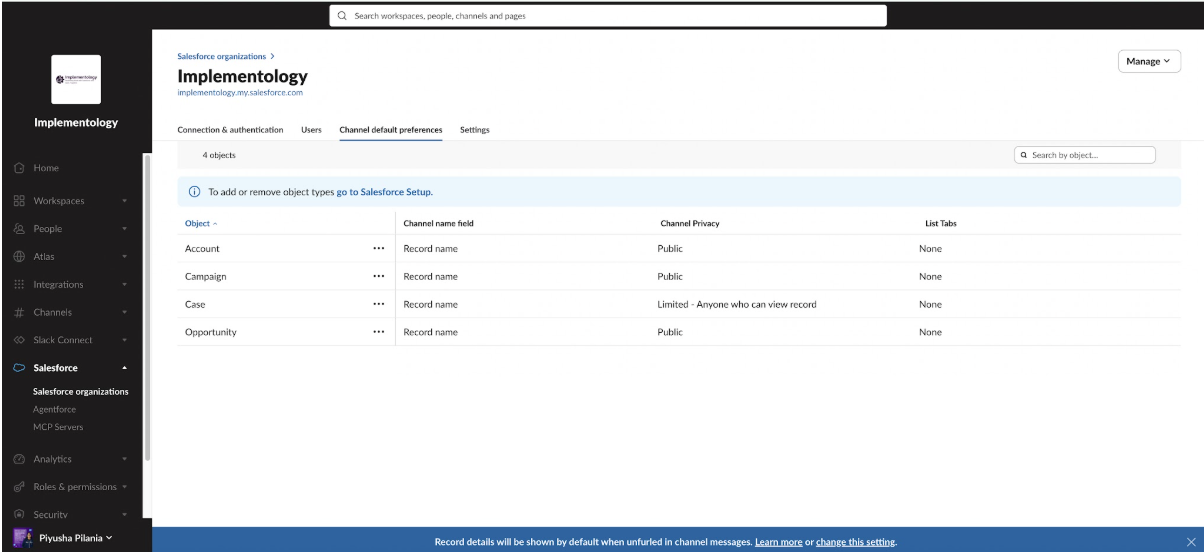Click the Channels hash icon
This screenshot has width=1204, height=552.
click(20, 312)
